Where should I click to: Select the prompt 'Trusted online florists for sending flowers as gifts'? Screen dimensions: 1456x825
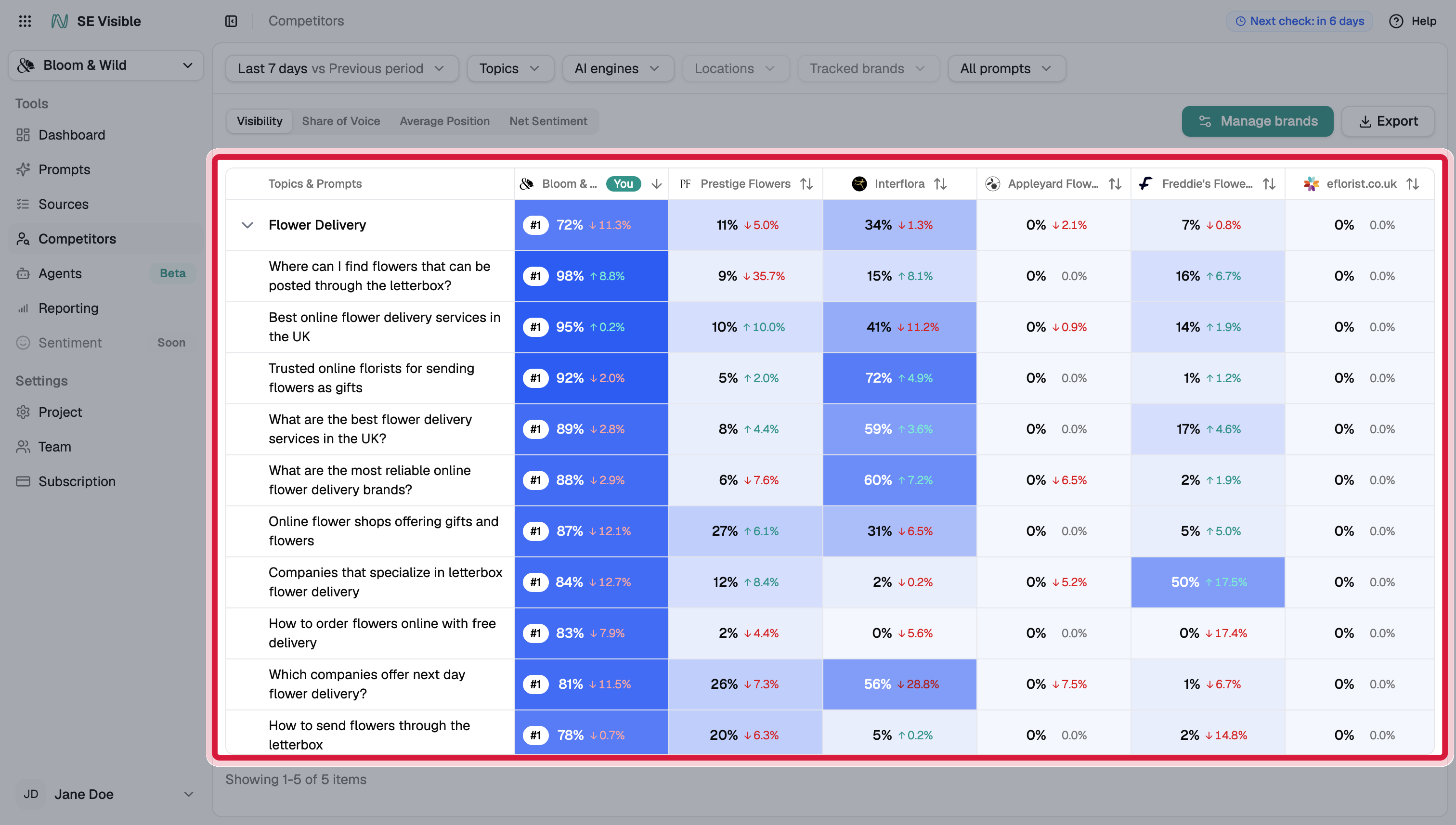(372, 378)
